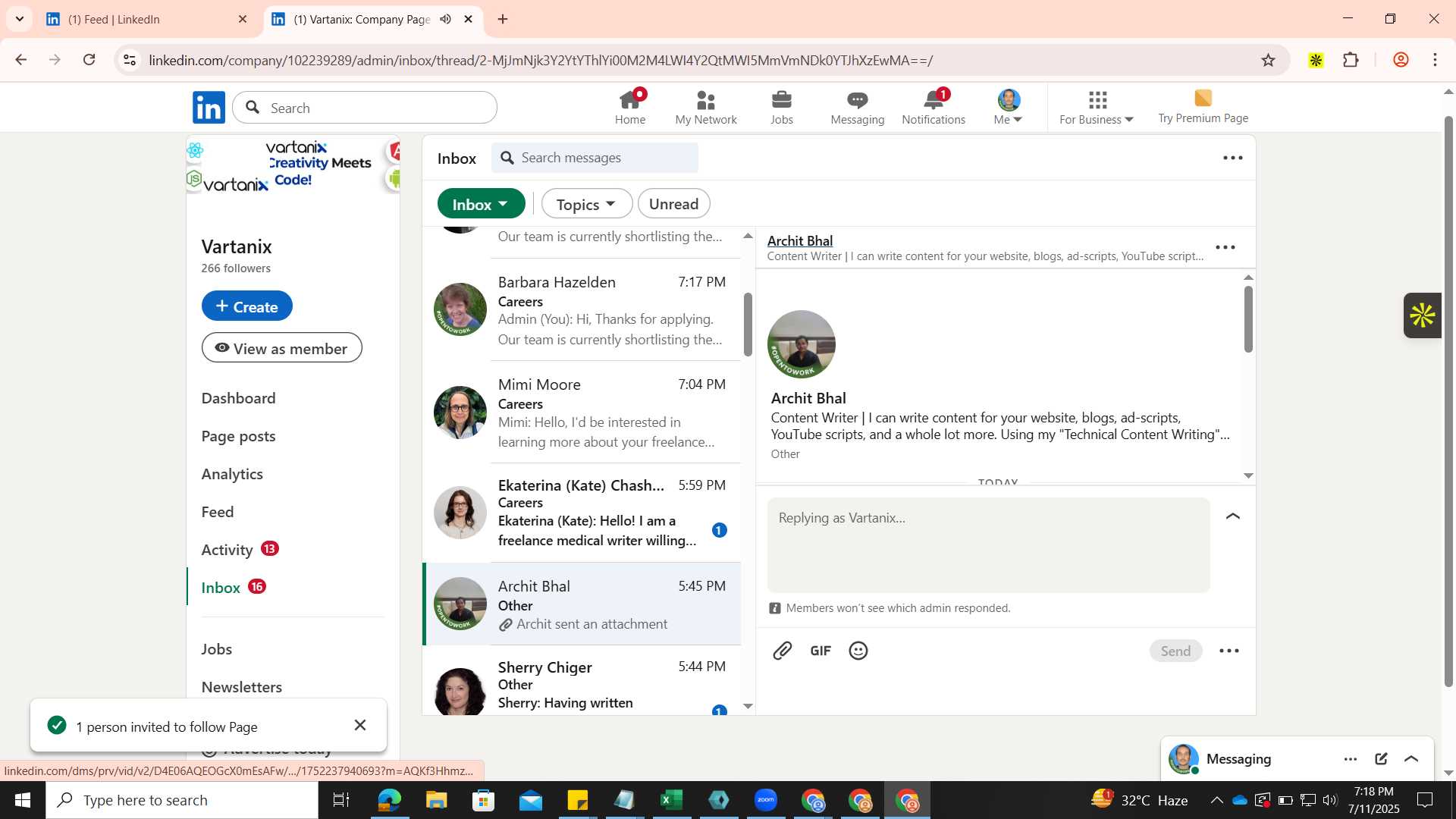Open conversation options for Archit Bhal thread
Image resolution: width=1456 pixels, height=819 pixels.
pos(1225,247)
